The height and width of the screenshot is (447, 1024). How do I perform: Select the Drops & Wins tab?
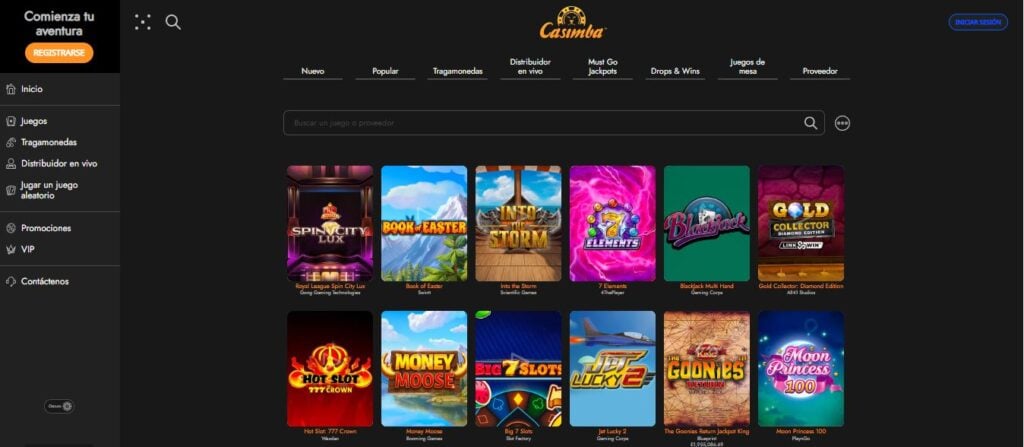(x=675, y=71)
